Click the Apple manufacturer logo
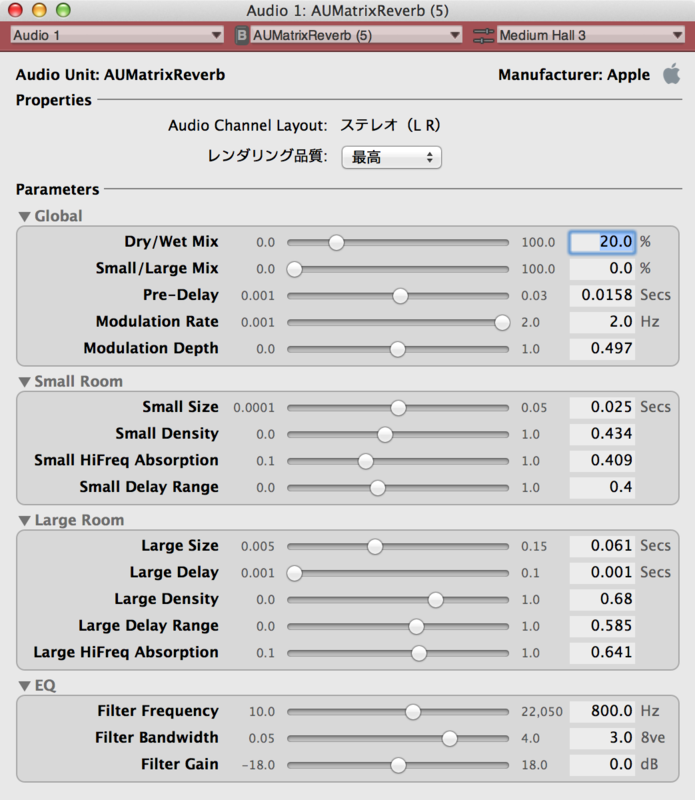The width and height of the screenshot is (695, 800). pyautogui.click(x=672, y=74)
